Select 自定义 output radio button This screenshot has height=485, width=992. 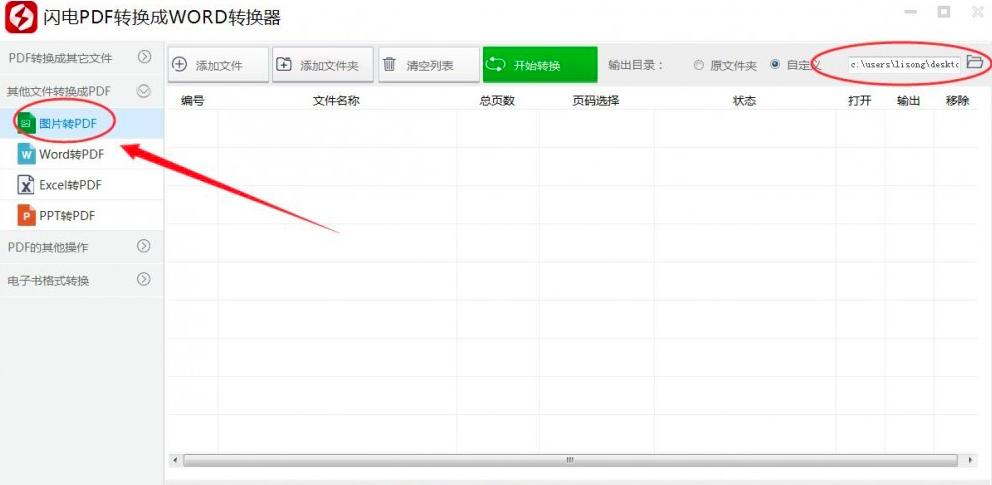click(775, 64)
